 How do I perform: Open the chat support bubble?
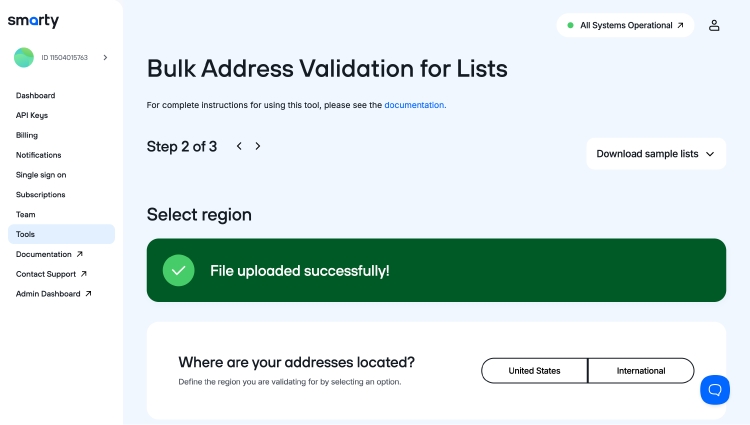click(715, 389)
